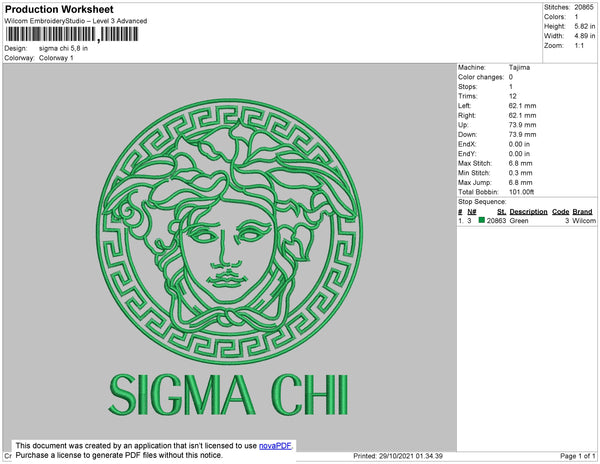The height and width of the screenshot is (464, 600).
Task: Open the novaPDF hyperlink
Action: point(275,446)
